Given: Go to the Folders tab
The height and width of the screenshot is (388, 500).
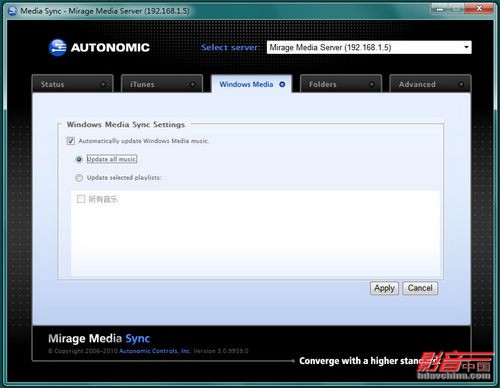Looking at the screenshot, I should [341, 84].
